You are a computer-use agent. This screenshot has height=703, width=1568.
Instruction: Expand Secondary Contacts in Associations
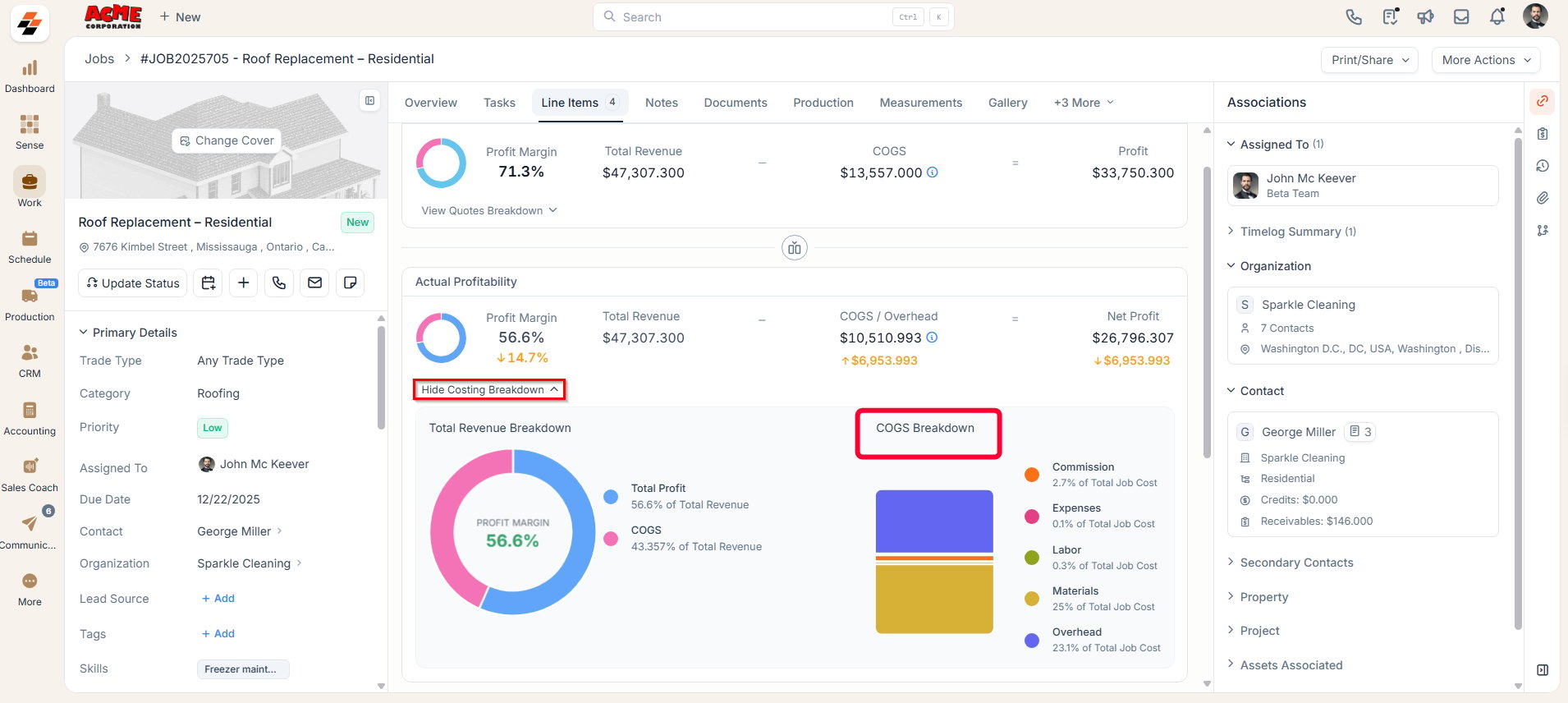coord(1290,563)
